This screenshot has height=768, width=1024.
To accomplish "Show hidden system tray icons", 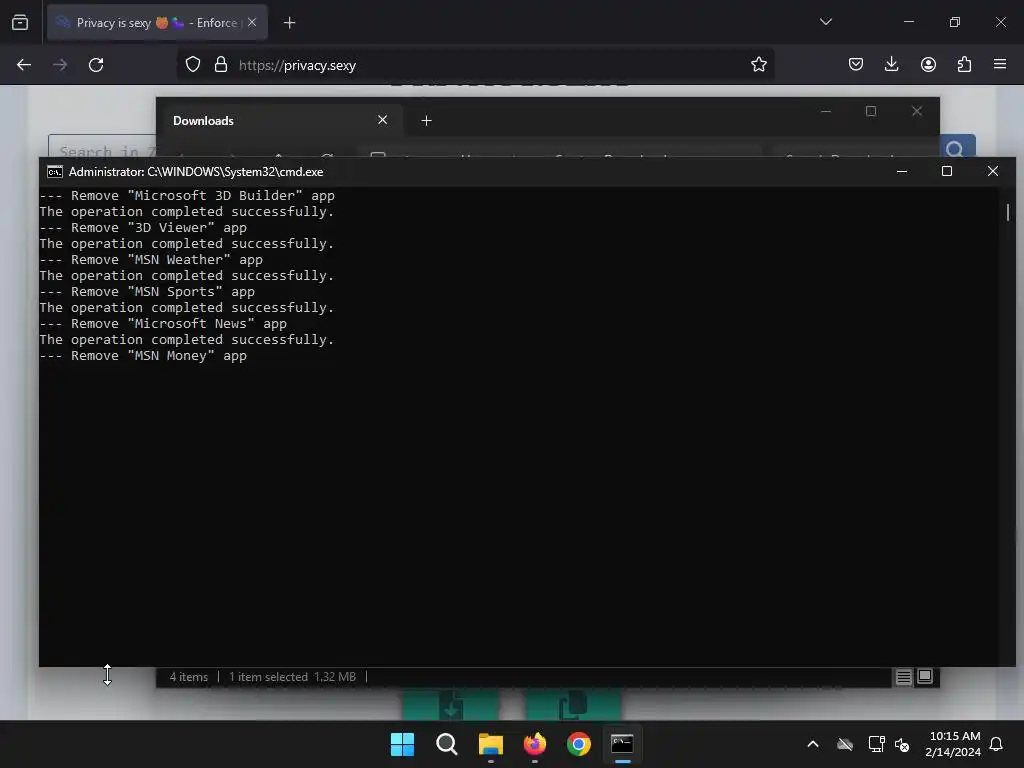I will click(x=813, y=744).
